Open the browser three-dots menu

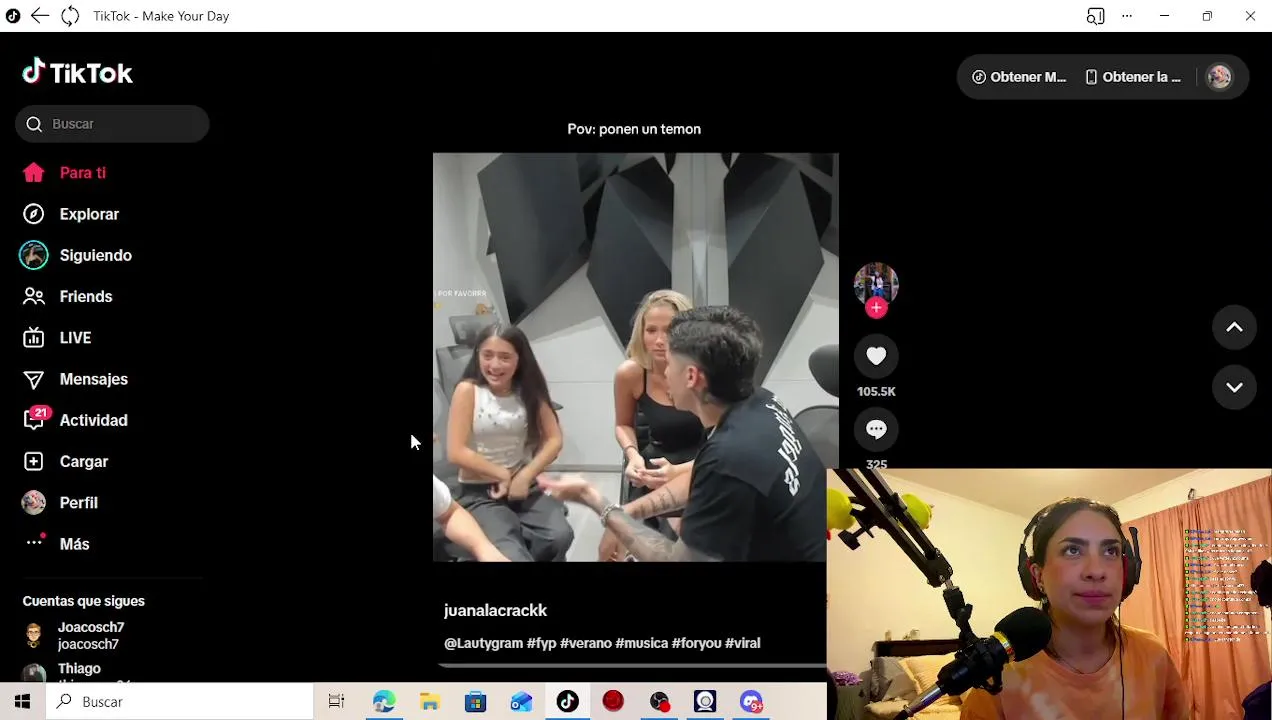pyautogui.click(x=1127, y=16)
